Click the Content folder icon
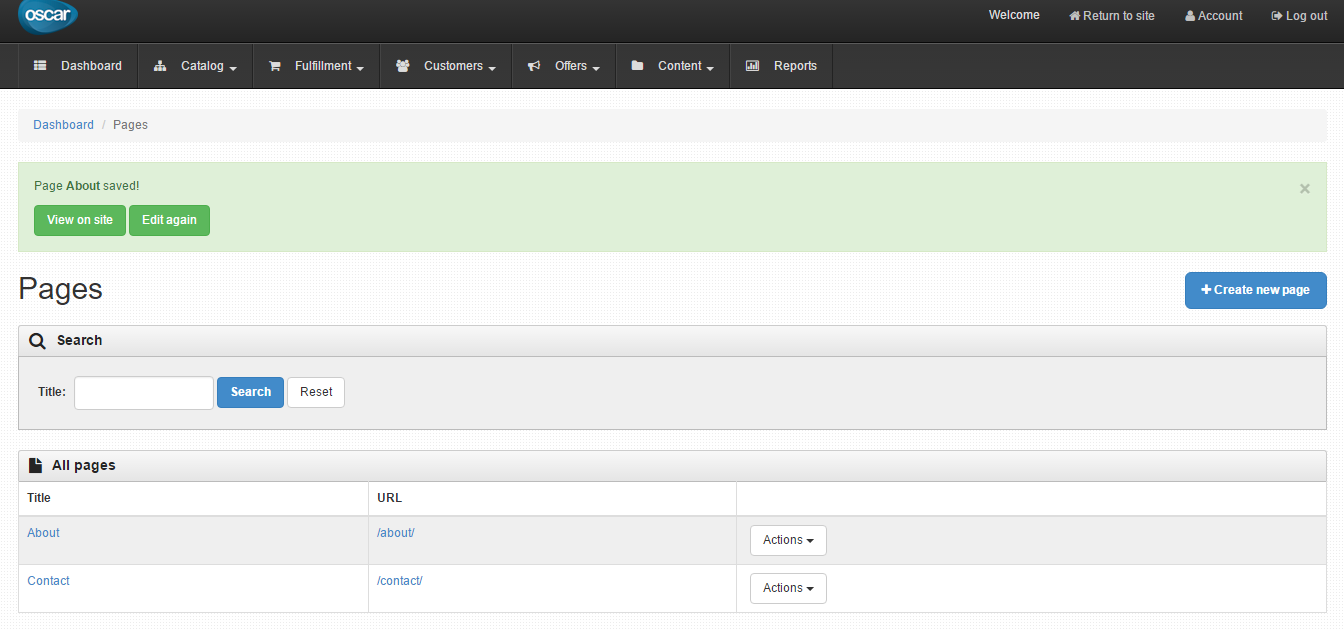This screenshot has width=1344, height=631. pos(637,66)
